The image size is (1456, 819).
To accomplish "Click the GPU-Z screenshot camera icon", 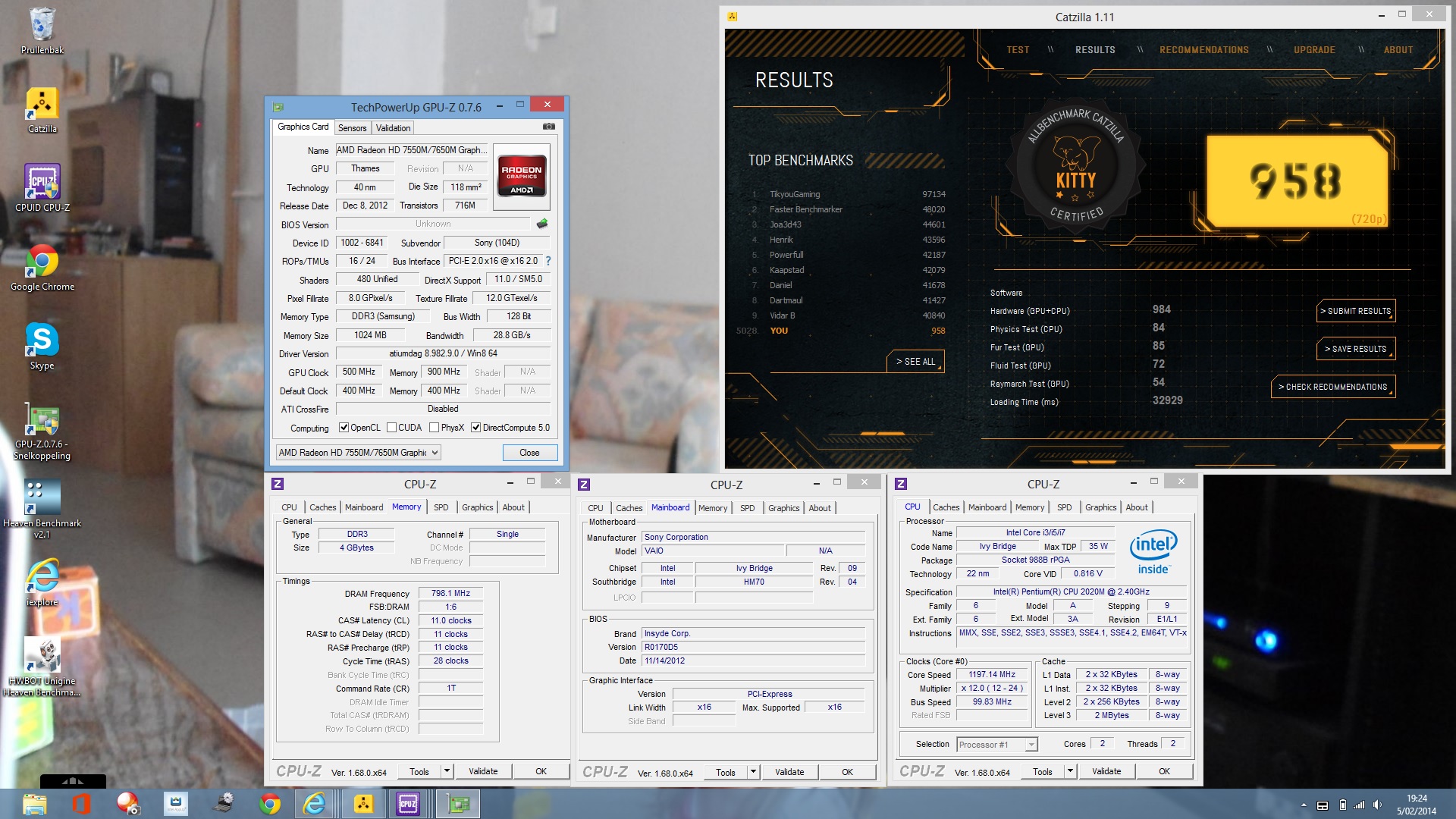I will 549,127.
